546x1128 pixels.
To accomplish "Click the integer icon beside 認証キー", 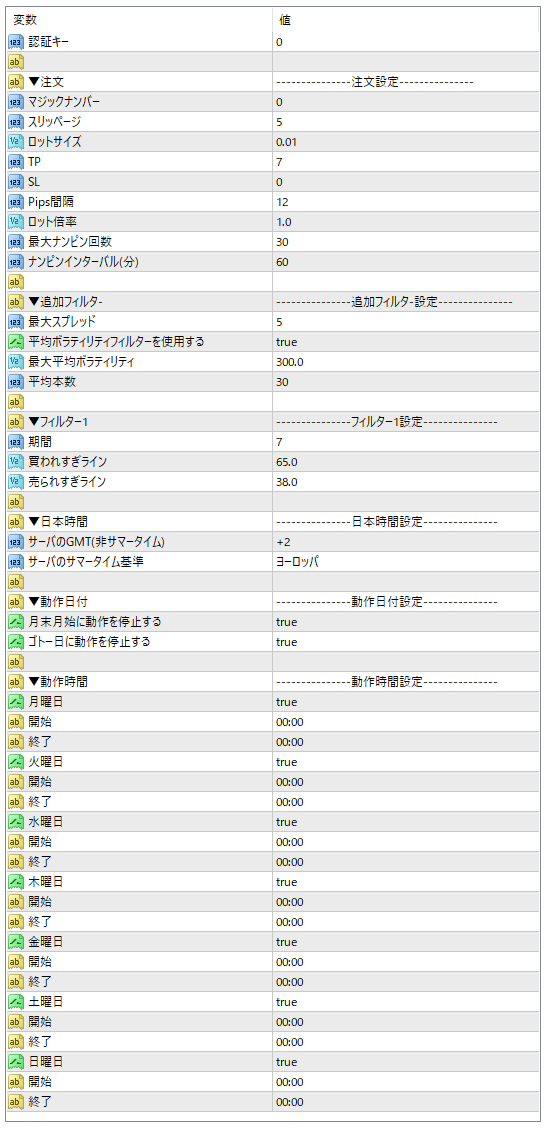I will pyautogui.click(x=16, y=42).
